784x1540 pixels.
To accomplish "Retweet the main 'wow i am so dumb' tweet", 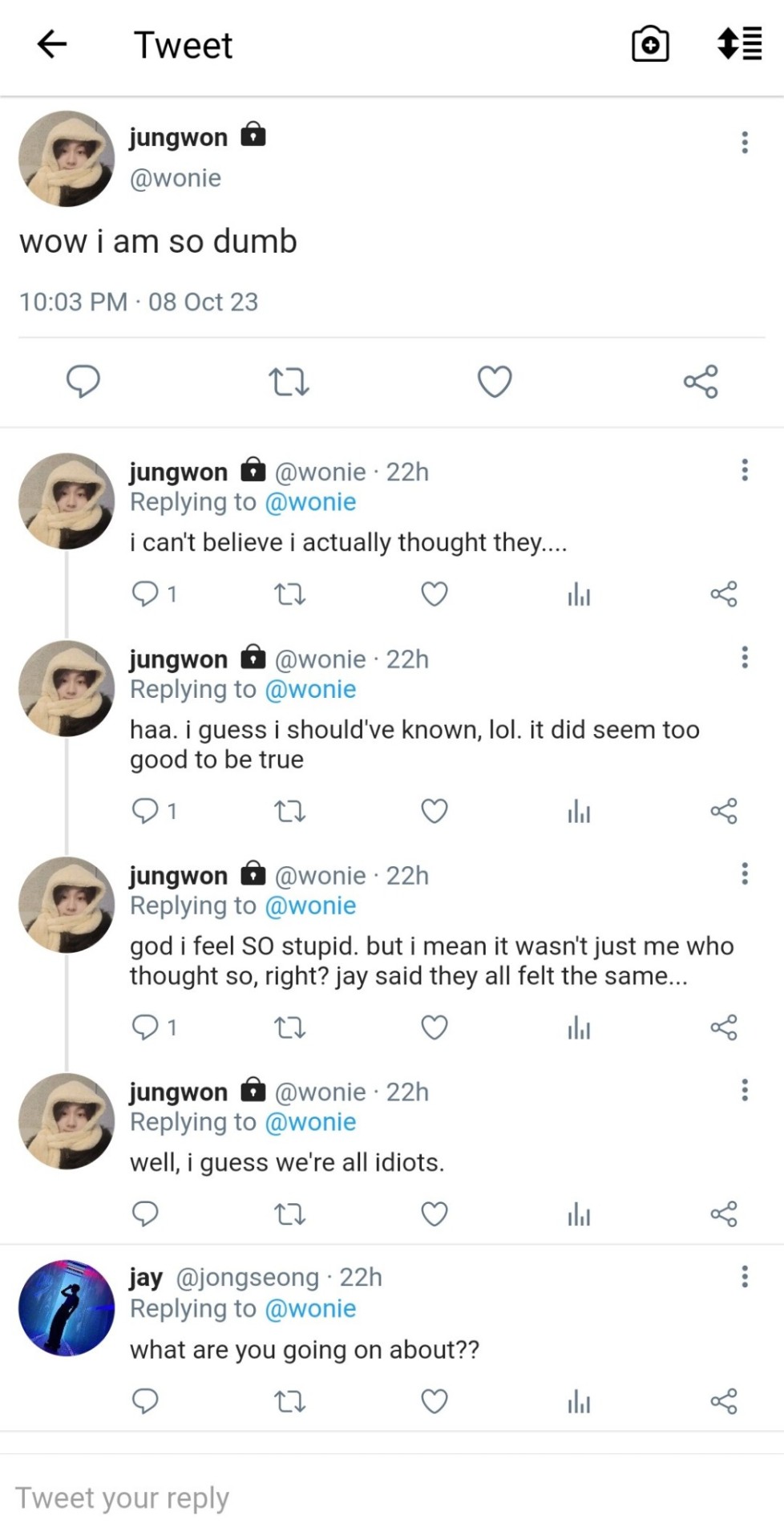I will [289, 382].
